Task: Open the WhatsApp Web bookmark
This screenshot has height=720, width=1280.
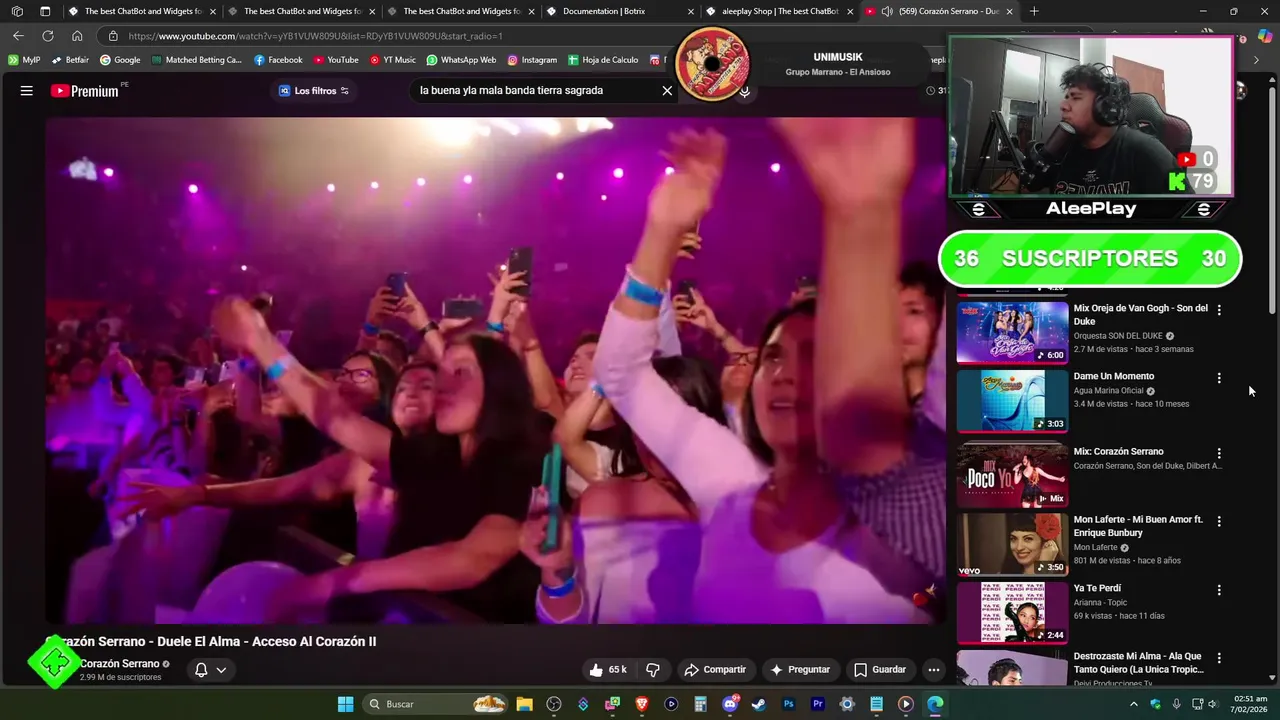Action: [461, 60]
